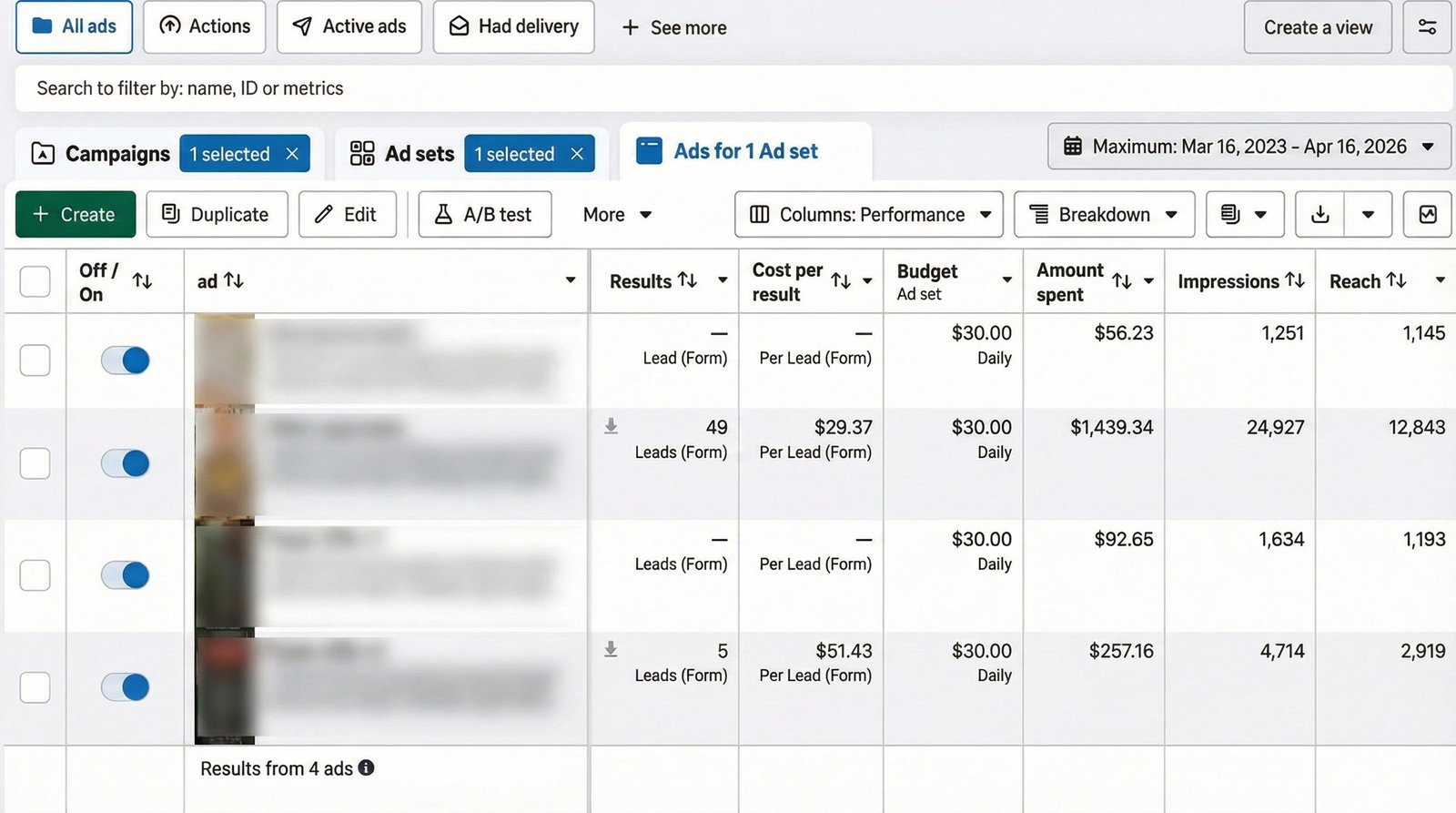Image resolution: width=1456 pixels, height=813 pixels.
Task: Clear the Ad sets 1 selected filter X
Action: (577, 154)
